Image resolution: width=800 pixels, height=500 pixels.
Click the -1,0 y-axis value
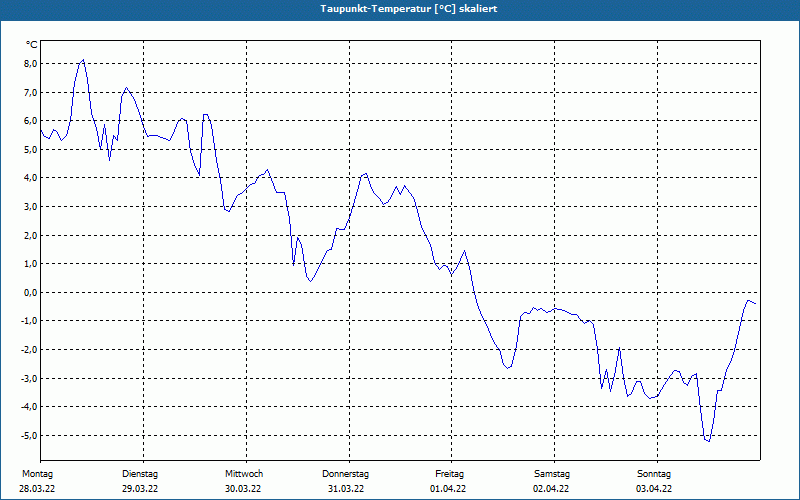[29, 321]
